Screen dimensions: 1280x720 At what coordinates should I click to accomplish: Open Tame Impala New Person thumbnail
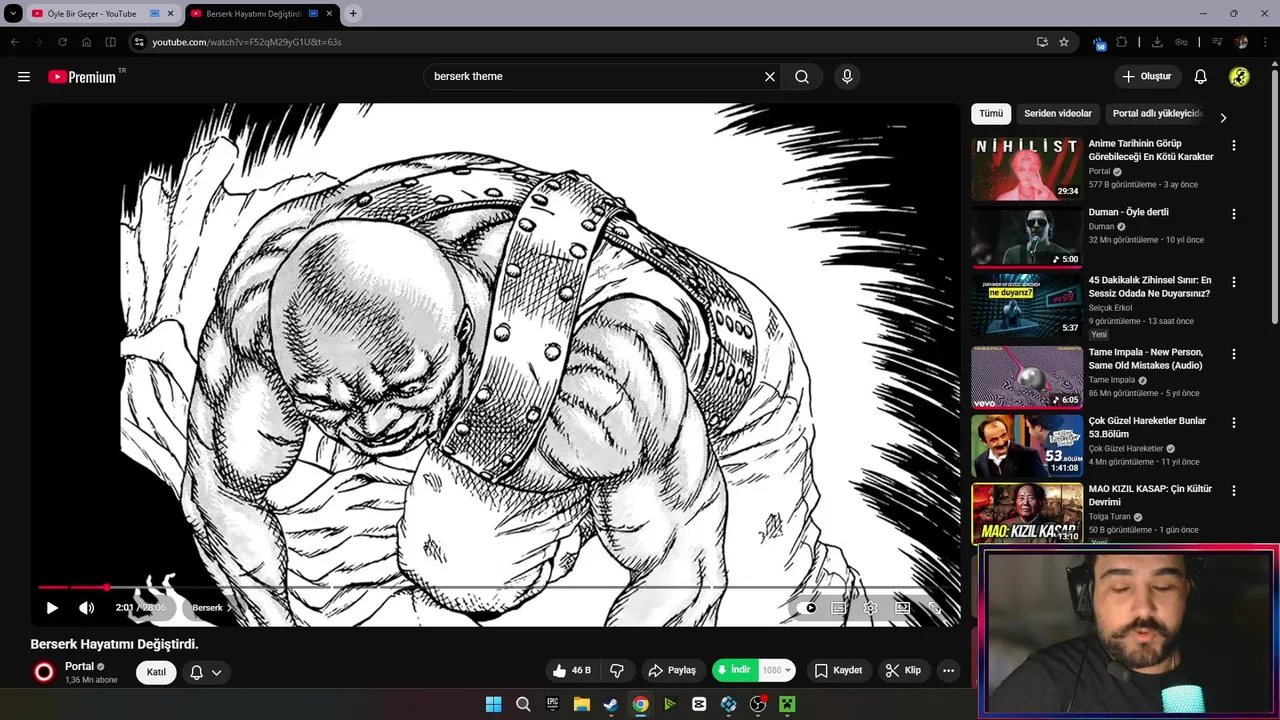click(x=1027, y=377)
